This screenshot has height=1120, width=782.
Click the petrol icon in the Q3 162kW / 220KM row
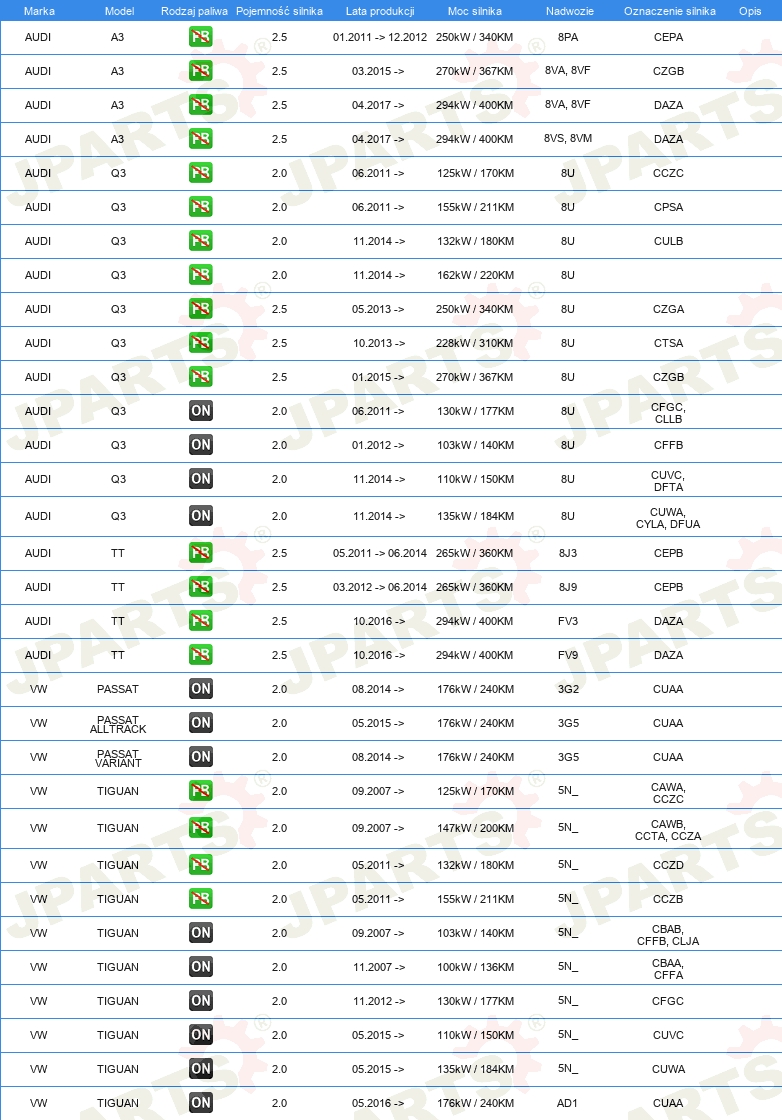pos(201,275)
